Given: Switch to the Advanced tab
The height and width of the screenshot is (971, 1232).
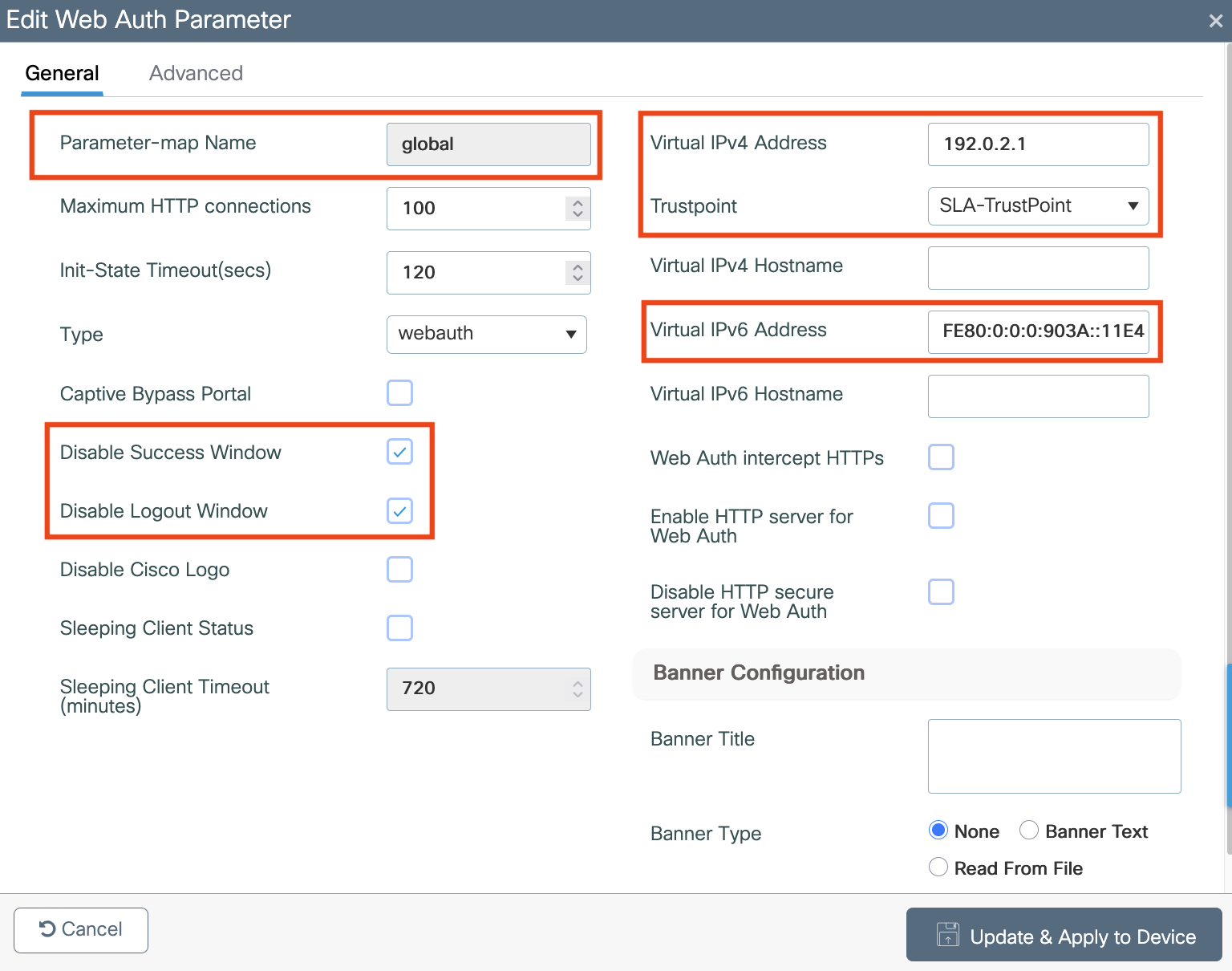Looking at the screenshot, I should (196, 73).
